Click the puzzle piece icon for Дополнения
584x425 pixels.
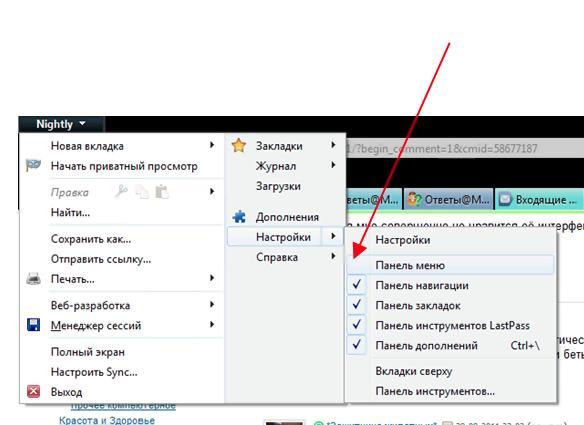pos(239,216)
